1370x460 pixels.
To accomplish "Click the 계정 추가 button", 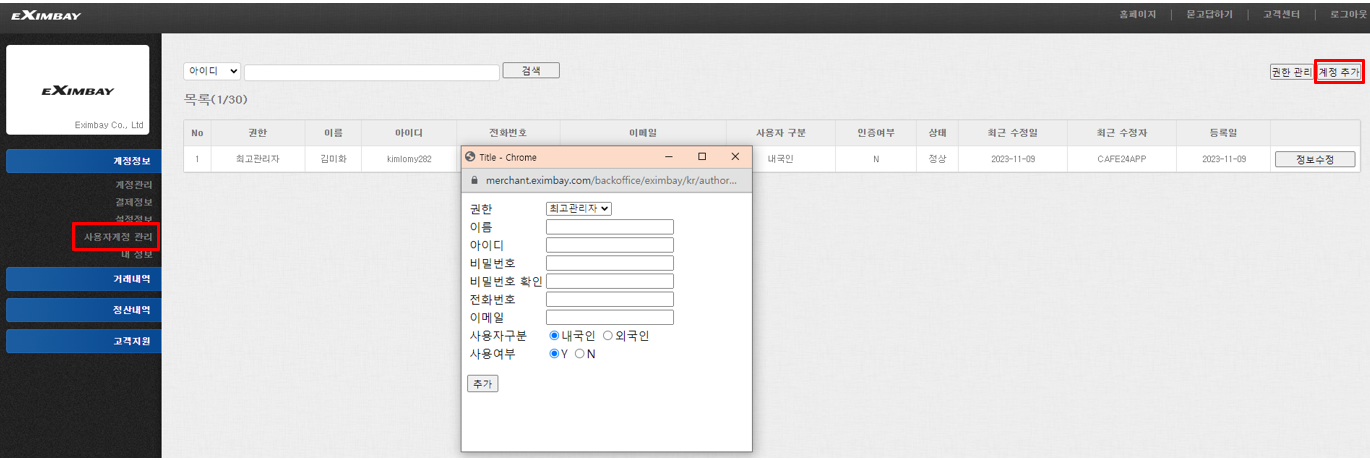I will 1339,72.
